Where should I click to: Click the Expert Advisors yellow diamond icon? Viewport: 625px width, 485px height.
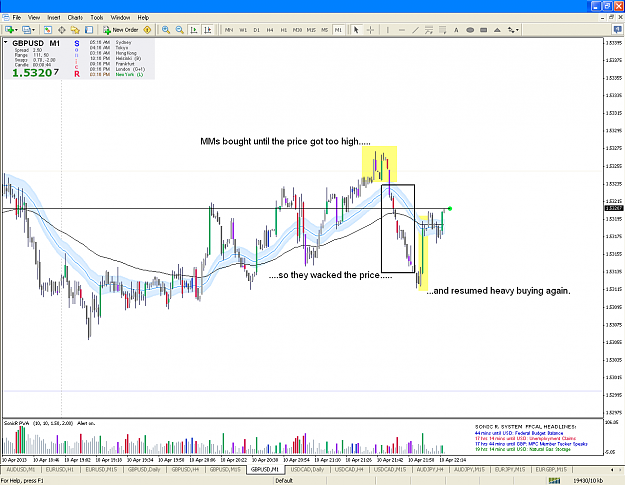(147, 30)
